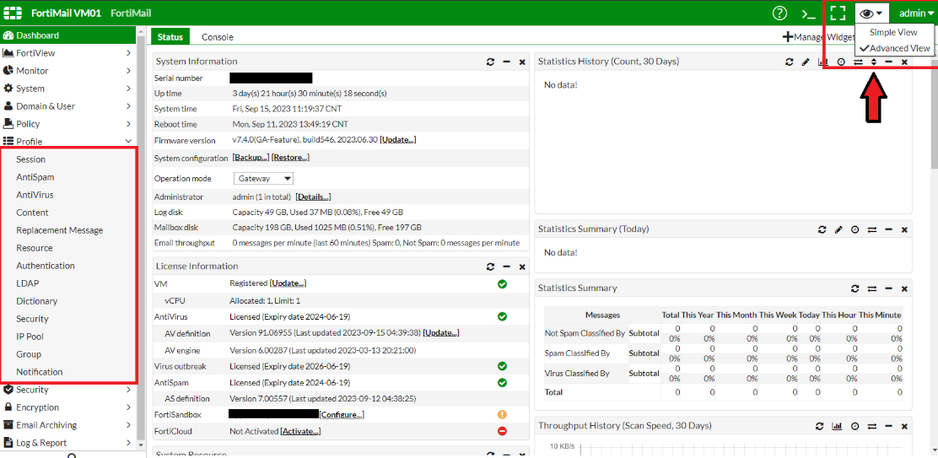
Task: Switch to the Console tab
Action: 217,37
